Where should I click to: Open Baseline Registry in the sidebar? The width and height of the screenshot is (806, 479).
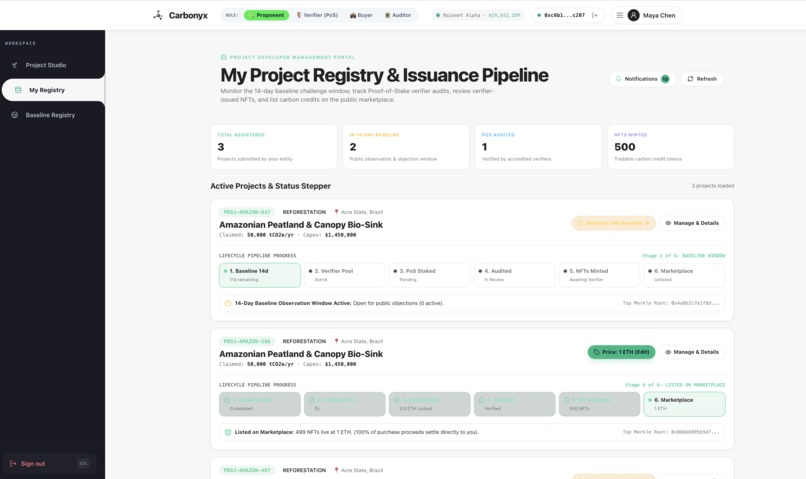[x=52, y=115]
